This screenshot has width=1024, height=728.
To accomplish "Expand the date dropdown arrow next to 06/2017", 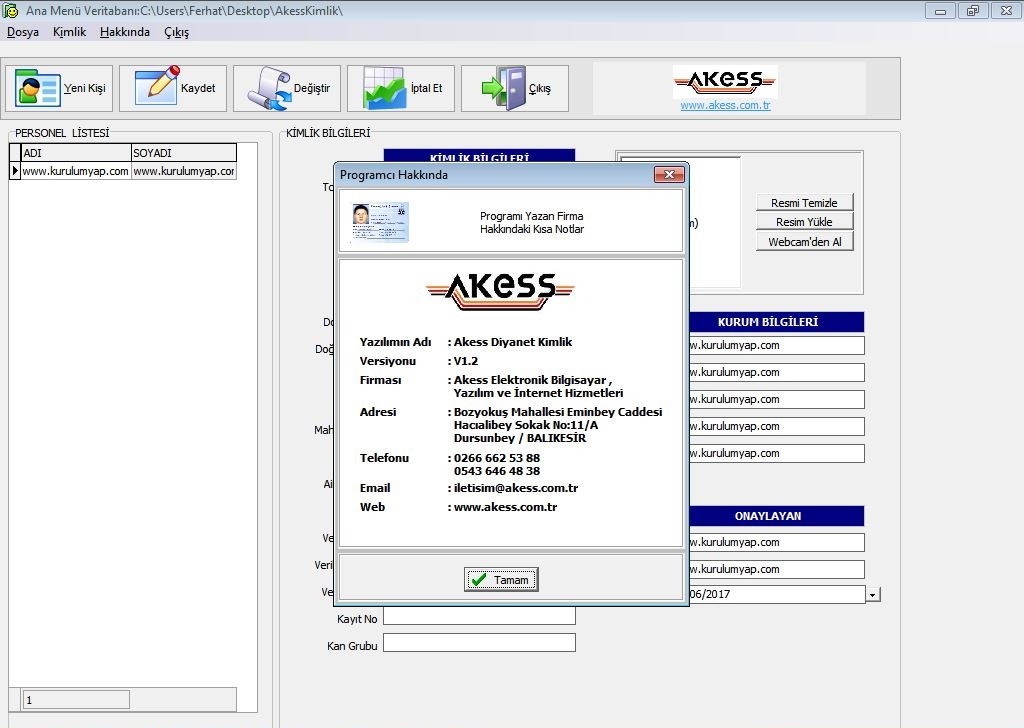I will click(x=873, y=595).
